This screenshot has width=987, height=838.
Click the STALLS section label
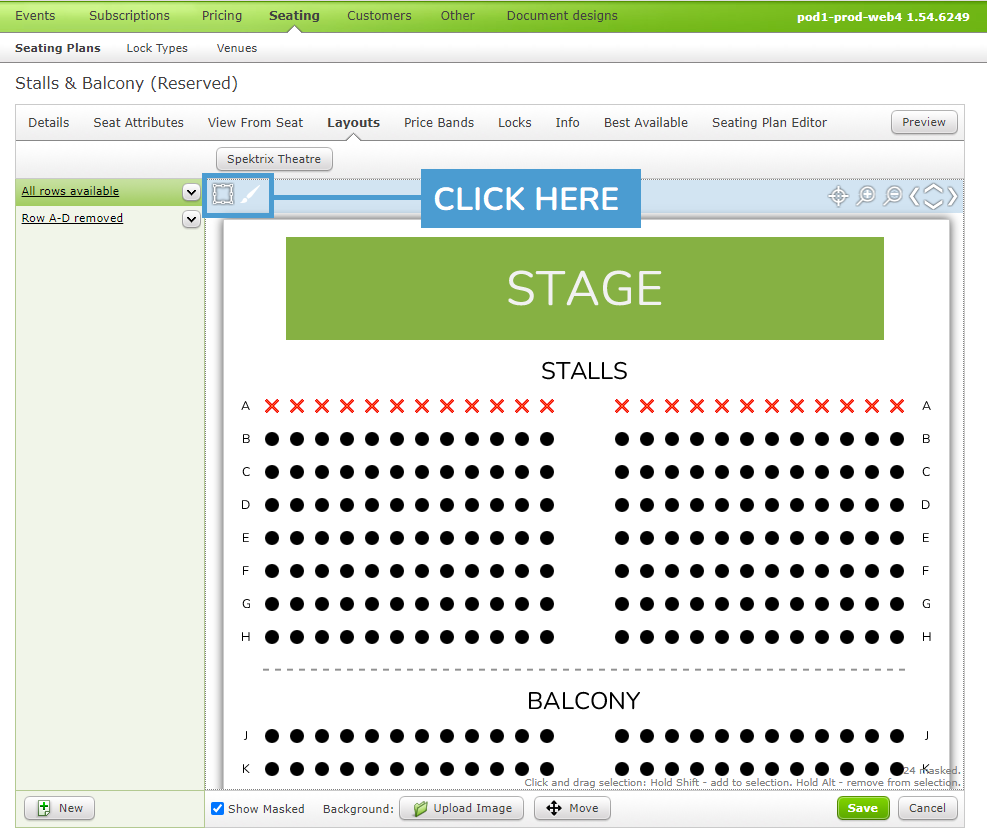pyautogui.click(x=584, y=371)
